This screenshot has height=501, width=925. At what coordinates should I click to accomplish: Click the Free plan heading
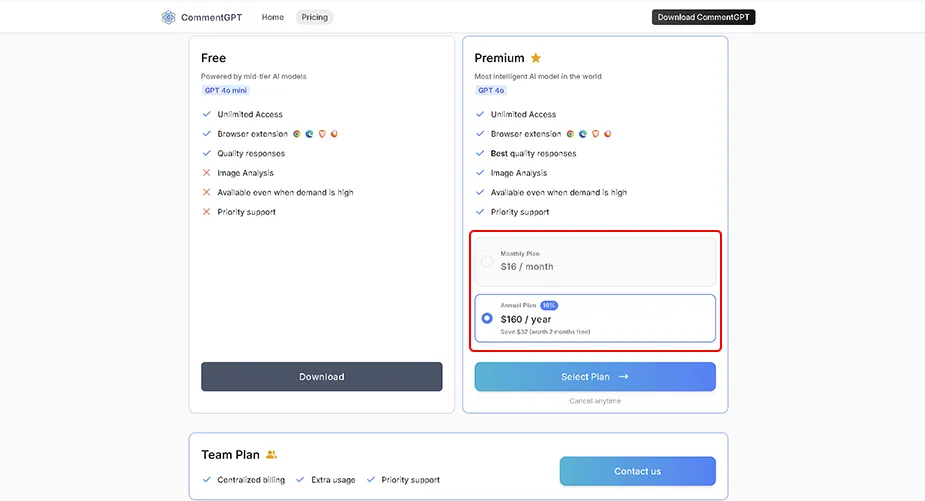click(x=214, y=58)
